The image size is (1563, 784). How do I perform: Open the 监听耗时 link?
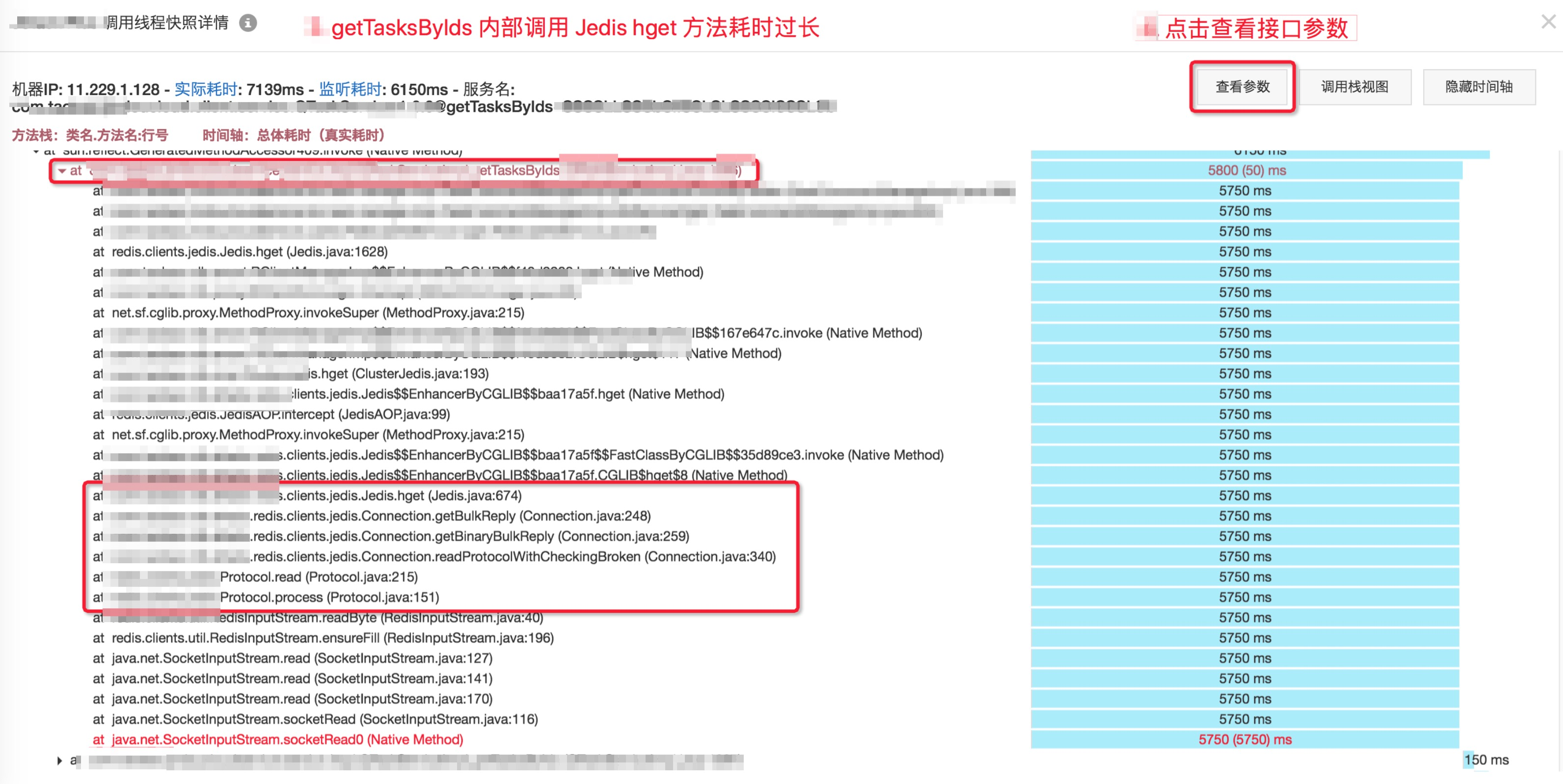350,89
